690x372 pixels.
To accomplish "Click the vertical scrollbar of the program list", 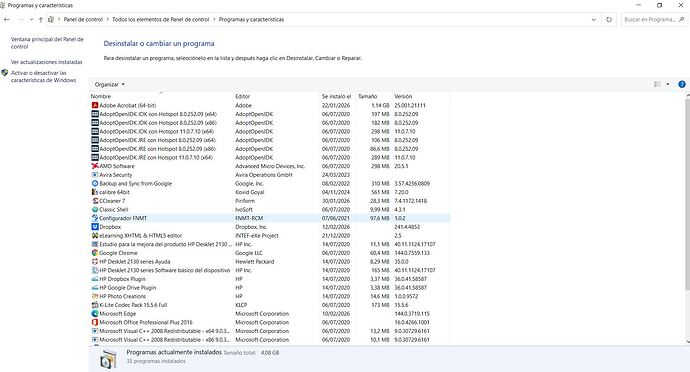I will click(687, 195).
